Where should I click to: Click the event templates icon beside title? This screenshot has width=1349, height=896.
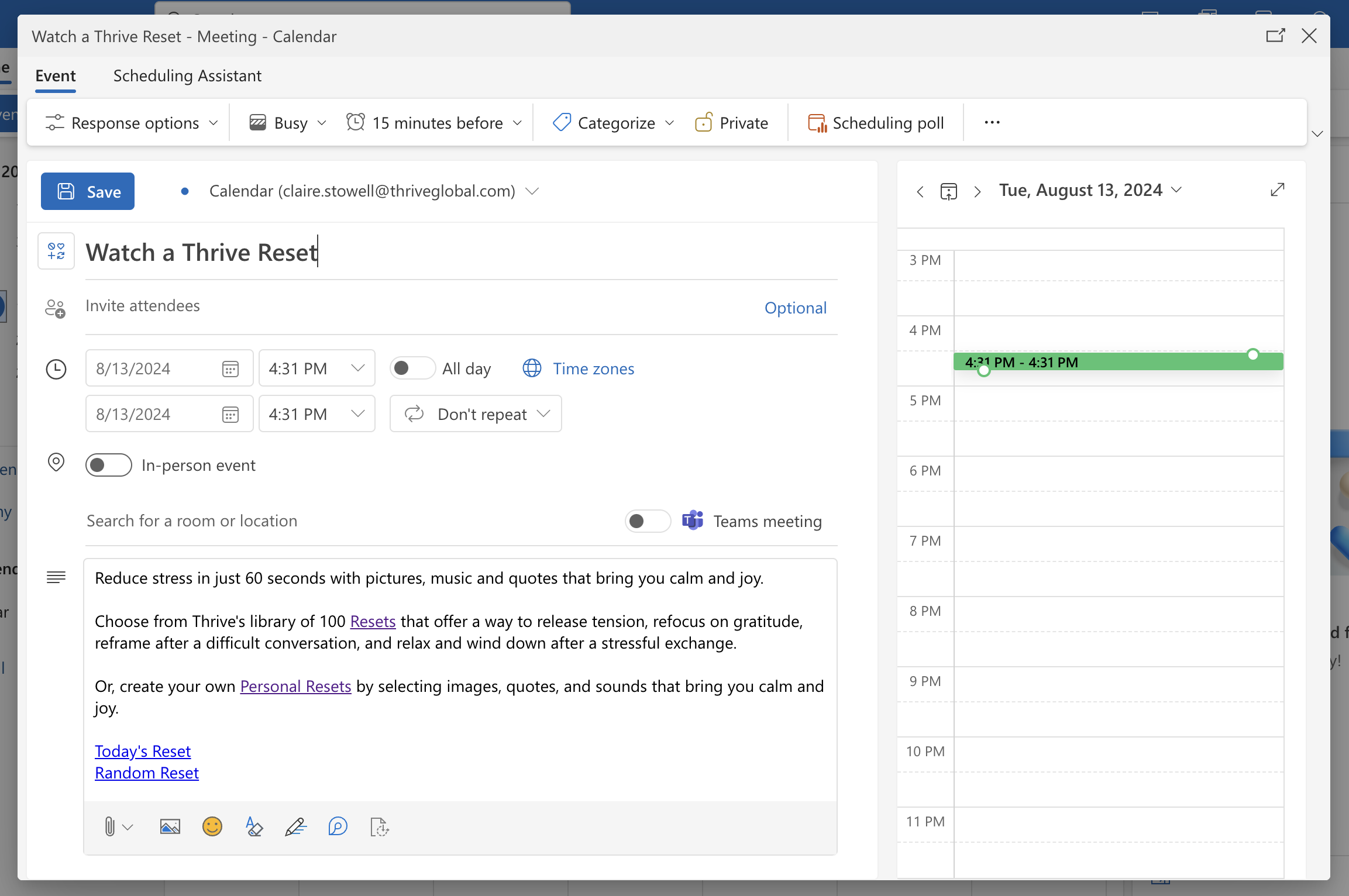point(56,251)
